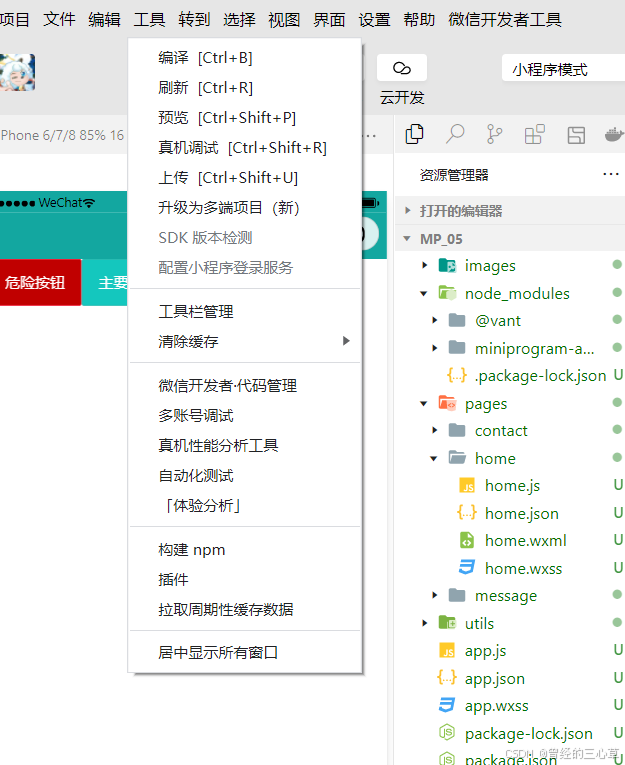Select 预览 [Ctrl+Shift+P] menu entry

(x=245, y=118)
